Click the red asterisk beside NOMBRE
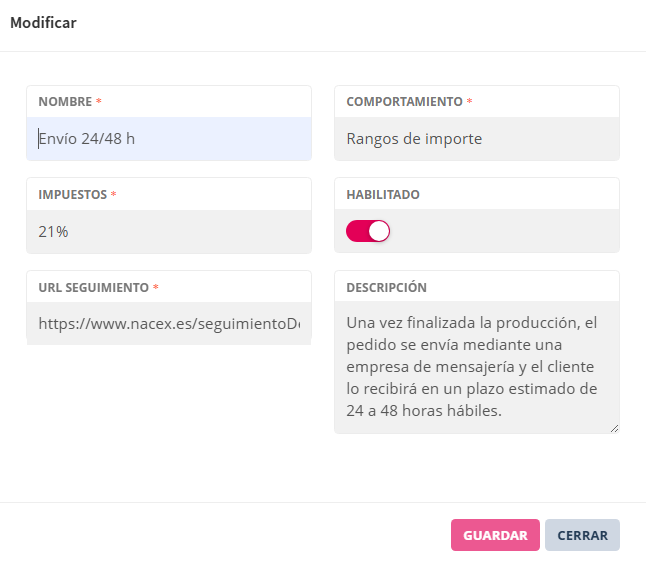646x563 pixels. click(99, 102)
